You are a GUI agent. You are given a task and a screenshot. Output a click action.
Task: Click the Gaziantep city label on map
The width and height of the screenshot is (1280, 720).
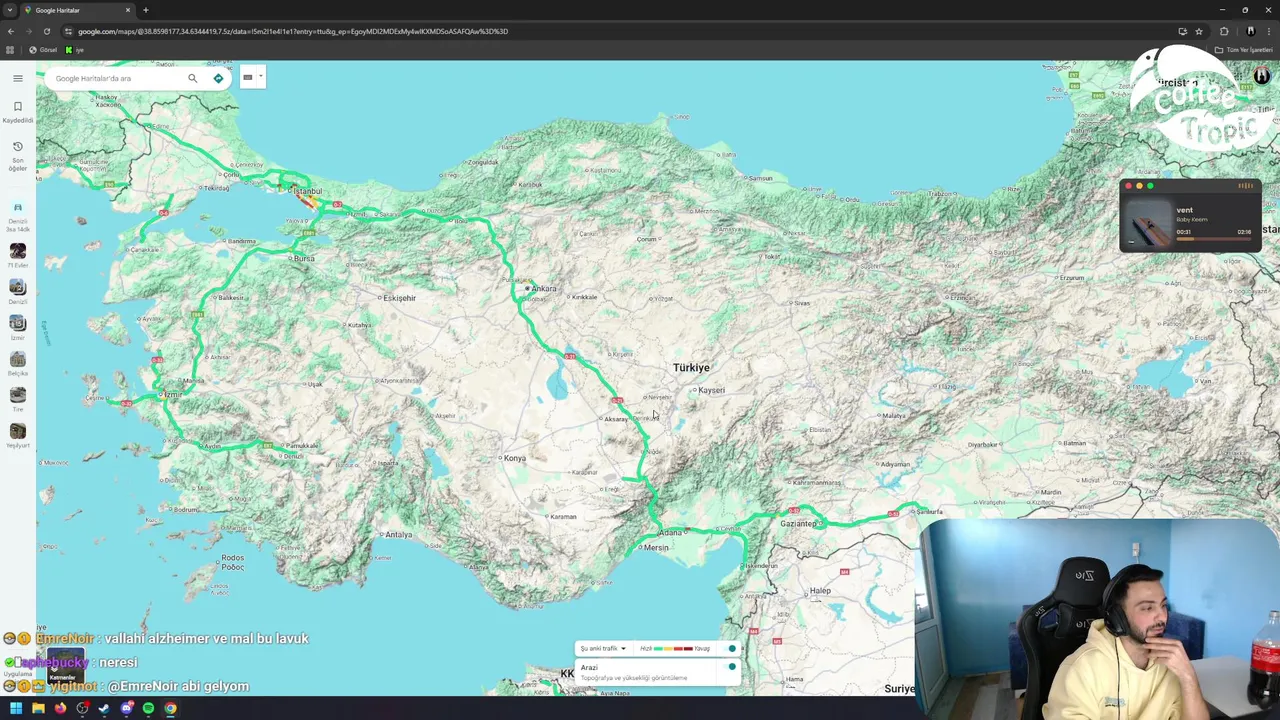(x=799, y=524)
